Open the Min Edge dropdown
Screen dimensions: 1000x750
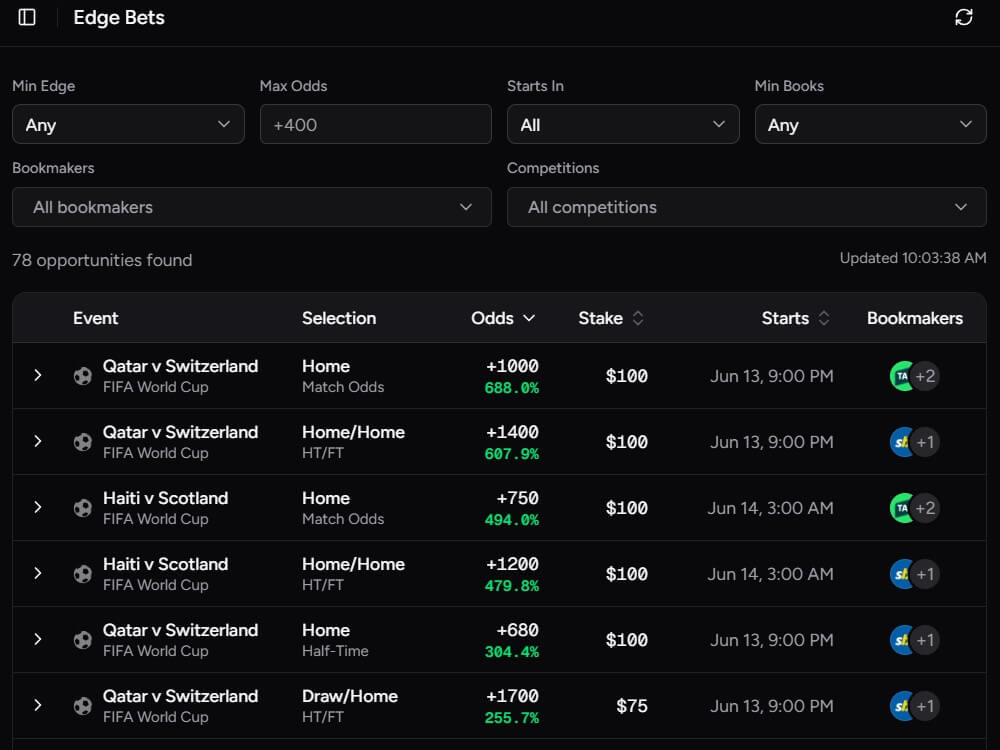click(x=128, y=124)
